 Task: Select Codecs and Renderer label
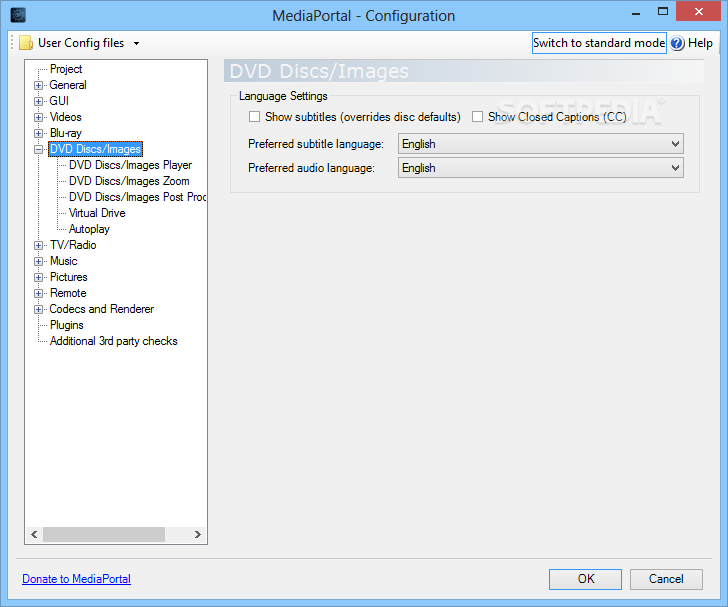pos(102,309)
